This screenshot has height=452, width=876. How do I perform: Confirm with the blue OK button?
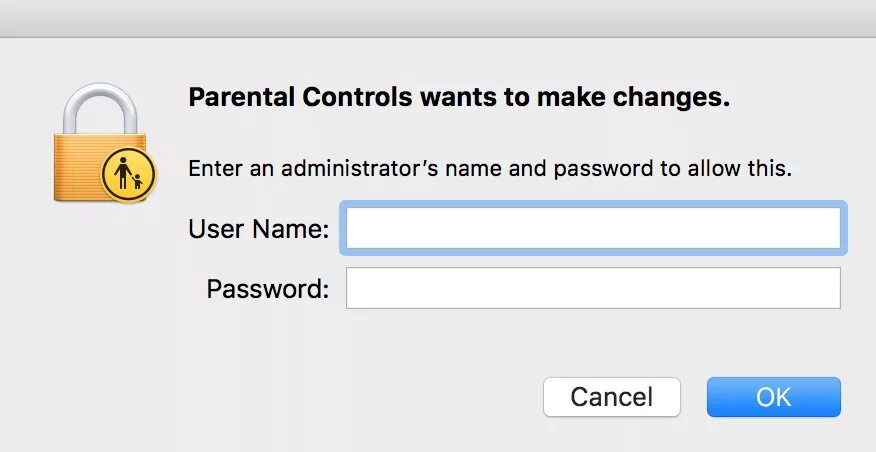click(x=773, y=397)
